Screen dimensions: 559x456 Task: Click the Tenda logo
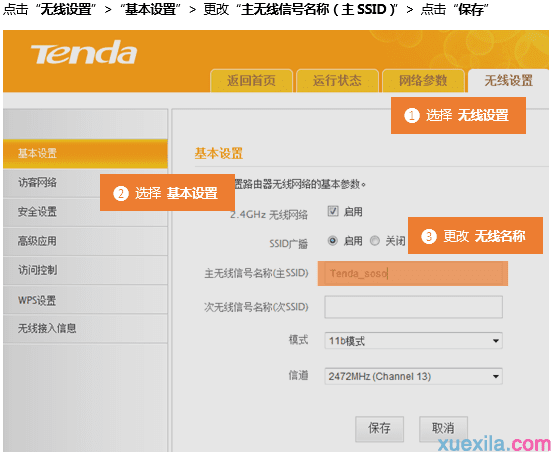(84, 52)
